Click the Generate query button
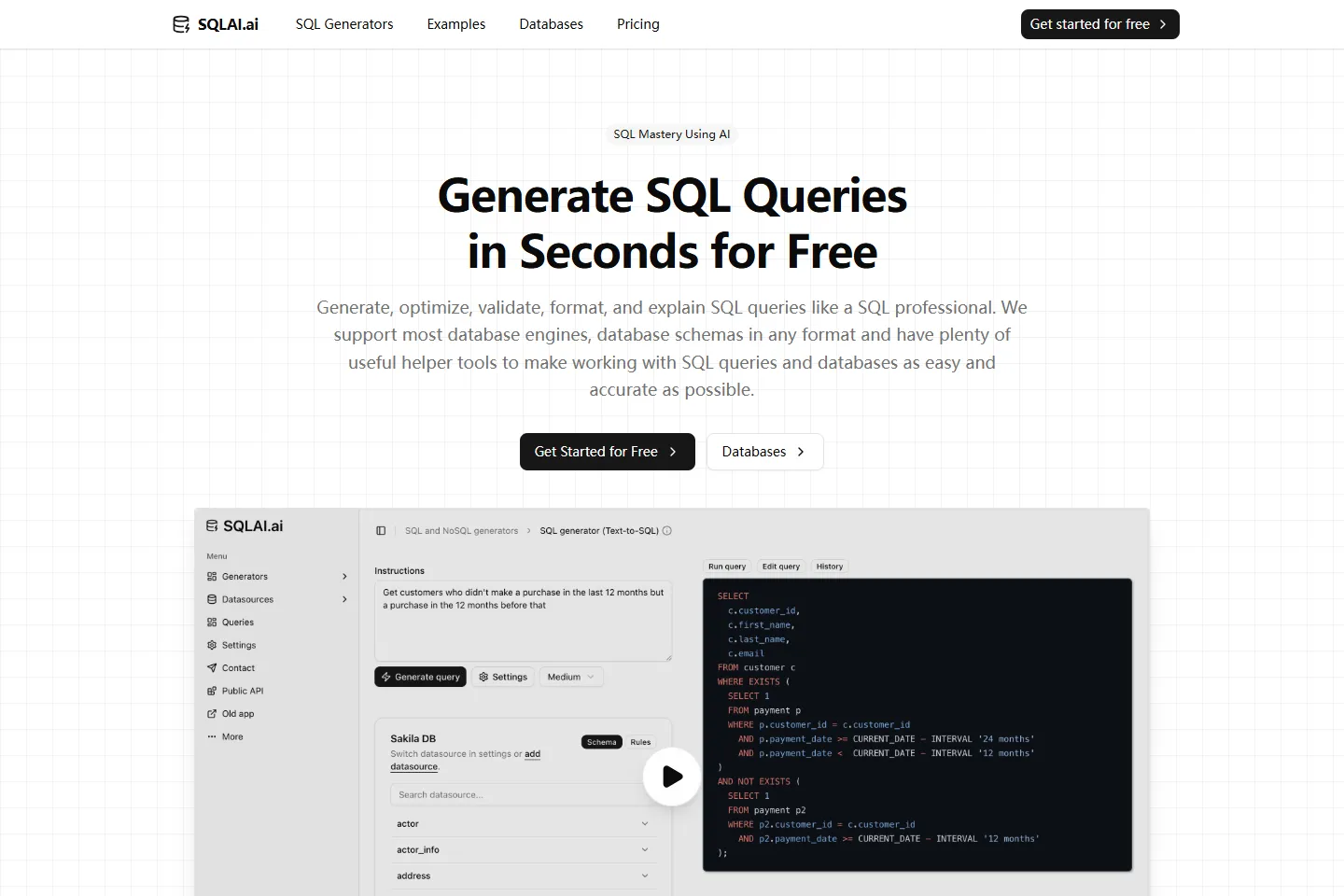 (420, 677)
